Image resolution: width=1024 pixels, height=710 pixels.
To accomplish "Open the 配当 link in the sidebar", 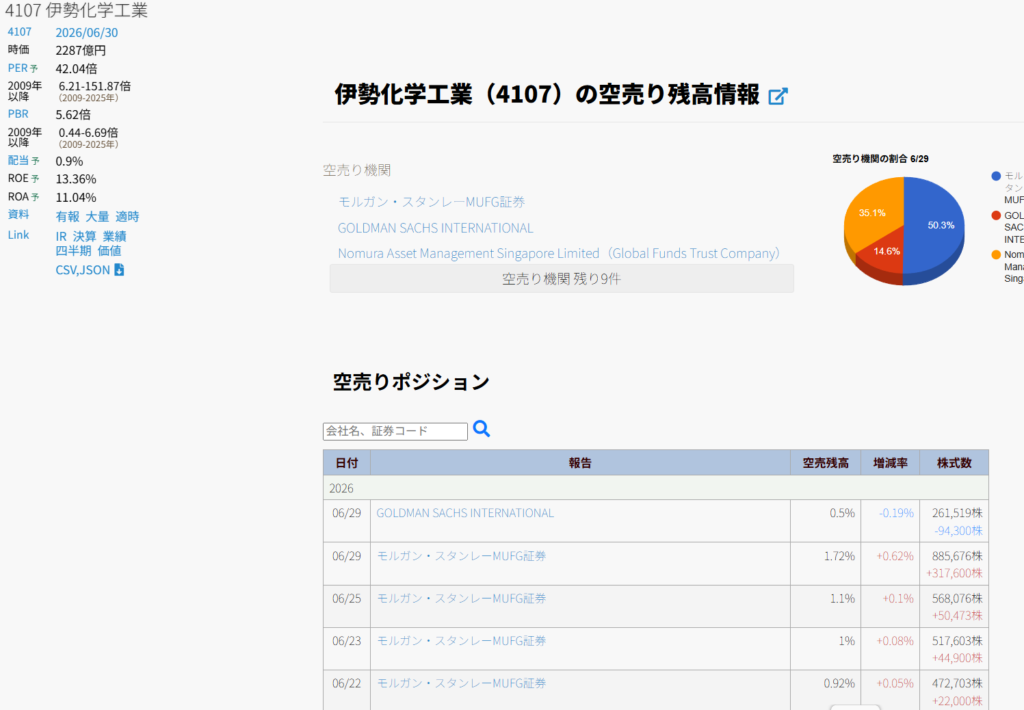I will 18,160.
